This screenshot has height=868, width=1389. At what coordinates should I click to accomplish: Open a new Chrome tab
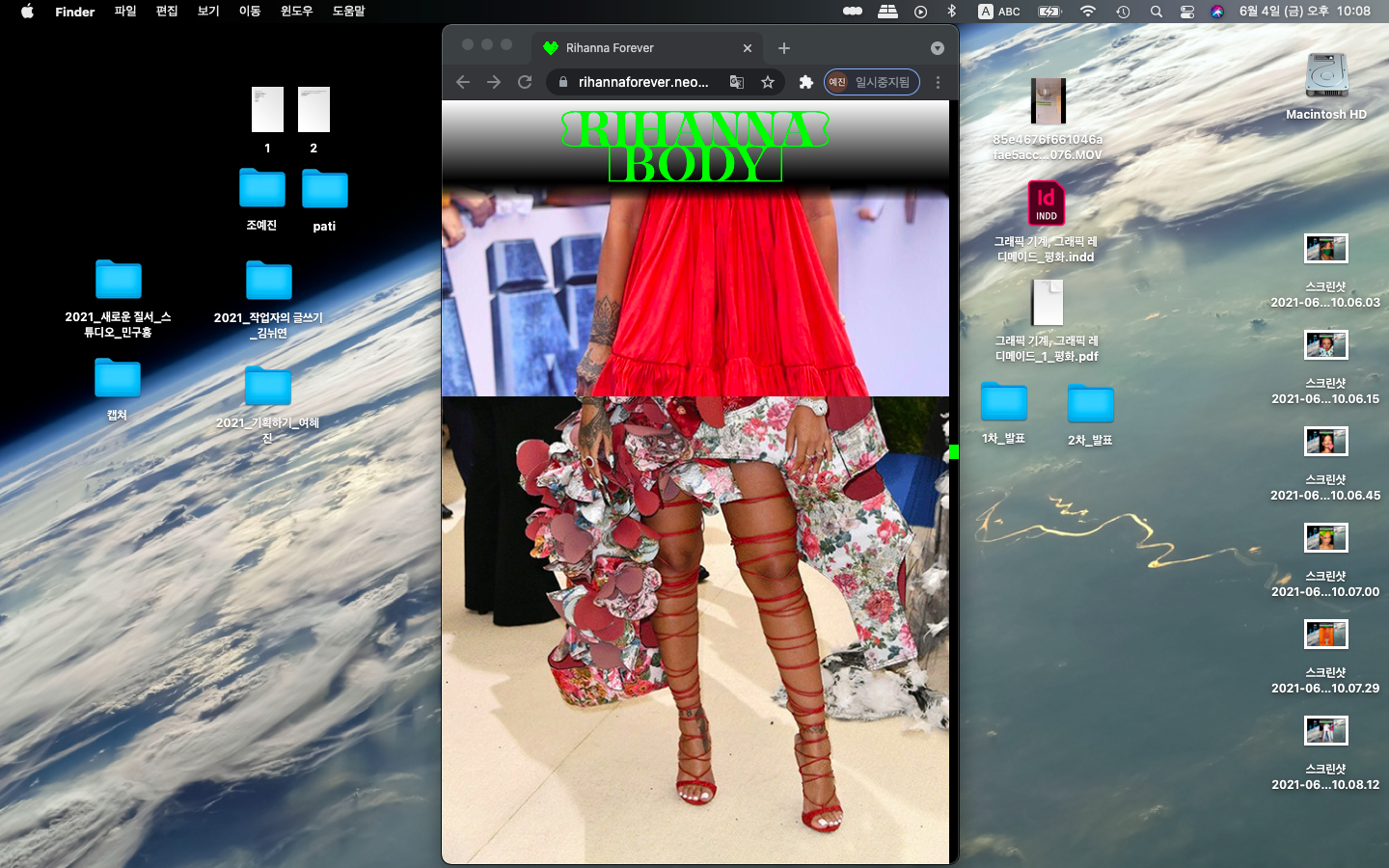click(784, 48)
